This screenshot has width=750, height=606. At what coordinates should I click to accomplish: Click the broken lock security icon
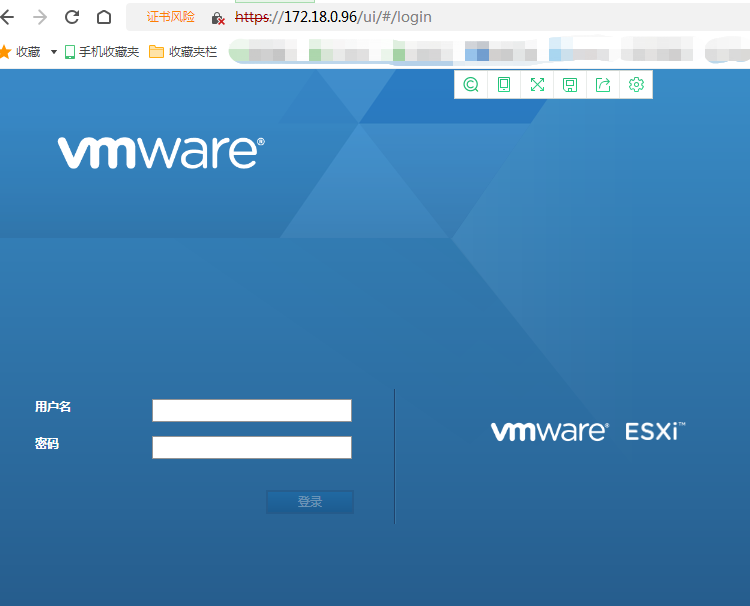pyautogui.click(x=218, y=18)
